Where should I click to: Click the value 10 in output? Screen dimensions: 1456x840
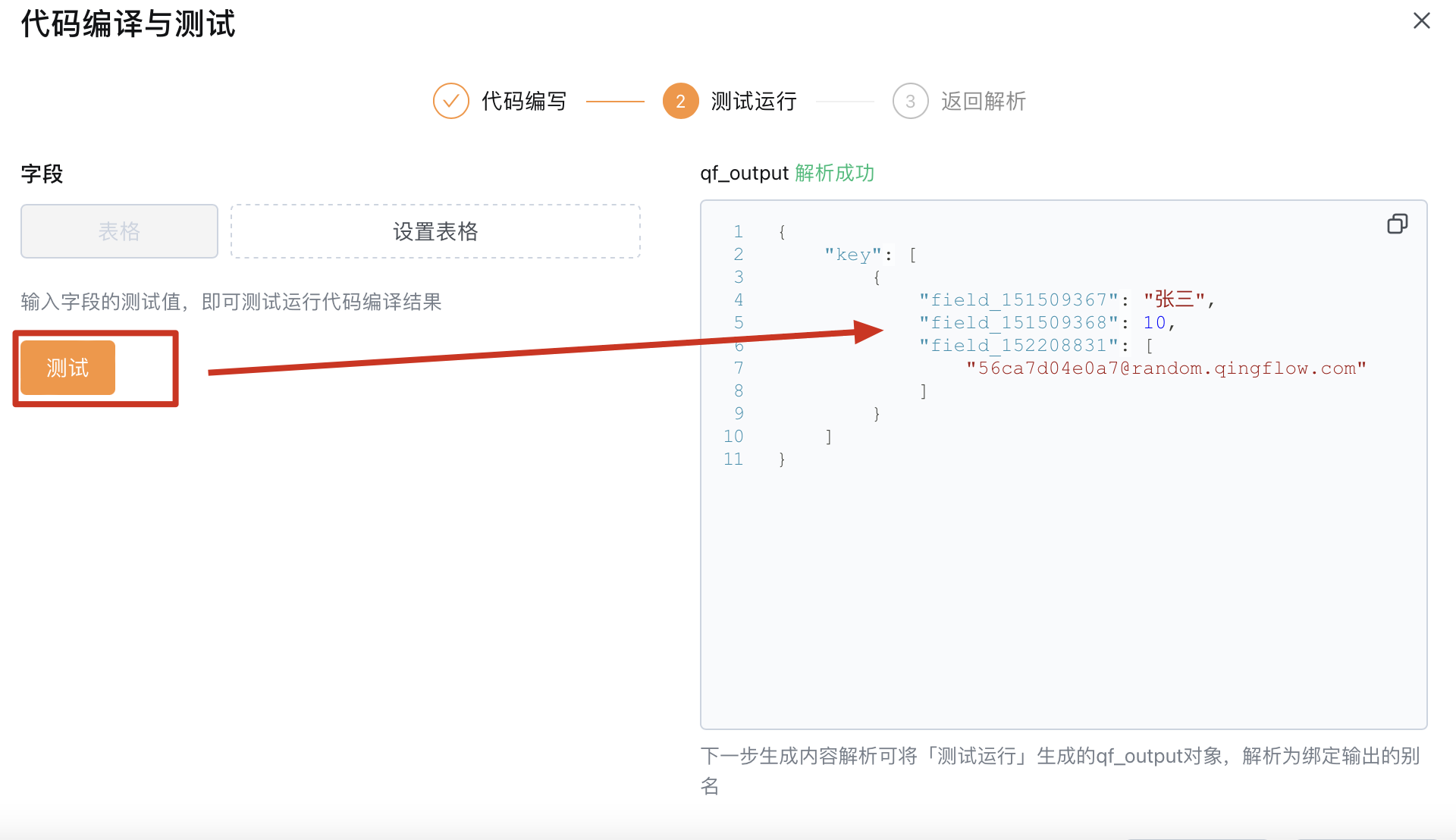1154,323
